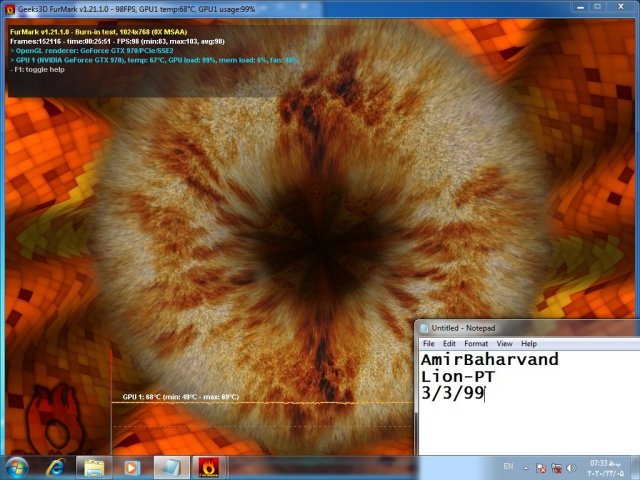Click the 'Untitled - Notepad' title bar text

[463, 328]
